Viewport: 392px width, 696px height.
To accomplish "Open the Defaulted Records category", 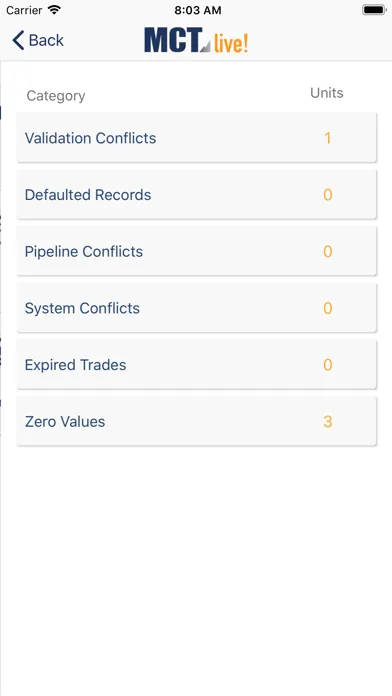I will tap(196, 195).
